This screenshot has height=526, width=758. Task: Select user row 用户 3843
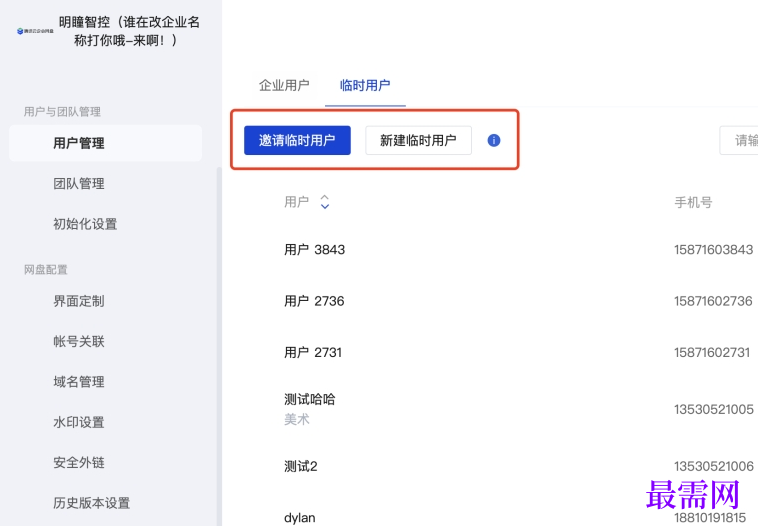tap(315, 249)
